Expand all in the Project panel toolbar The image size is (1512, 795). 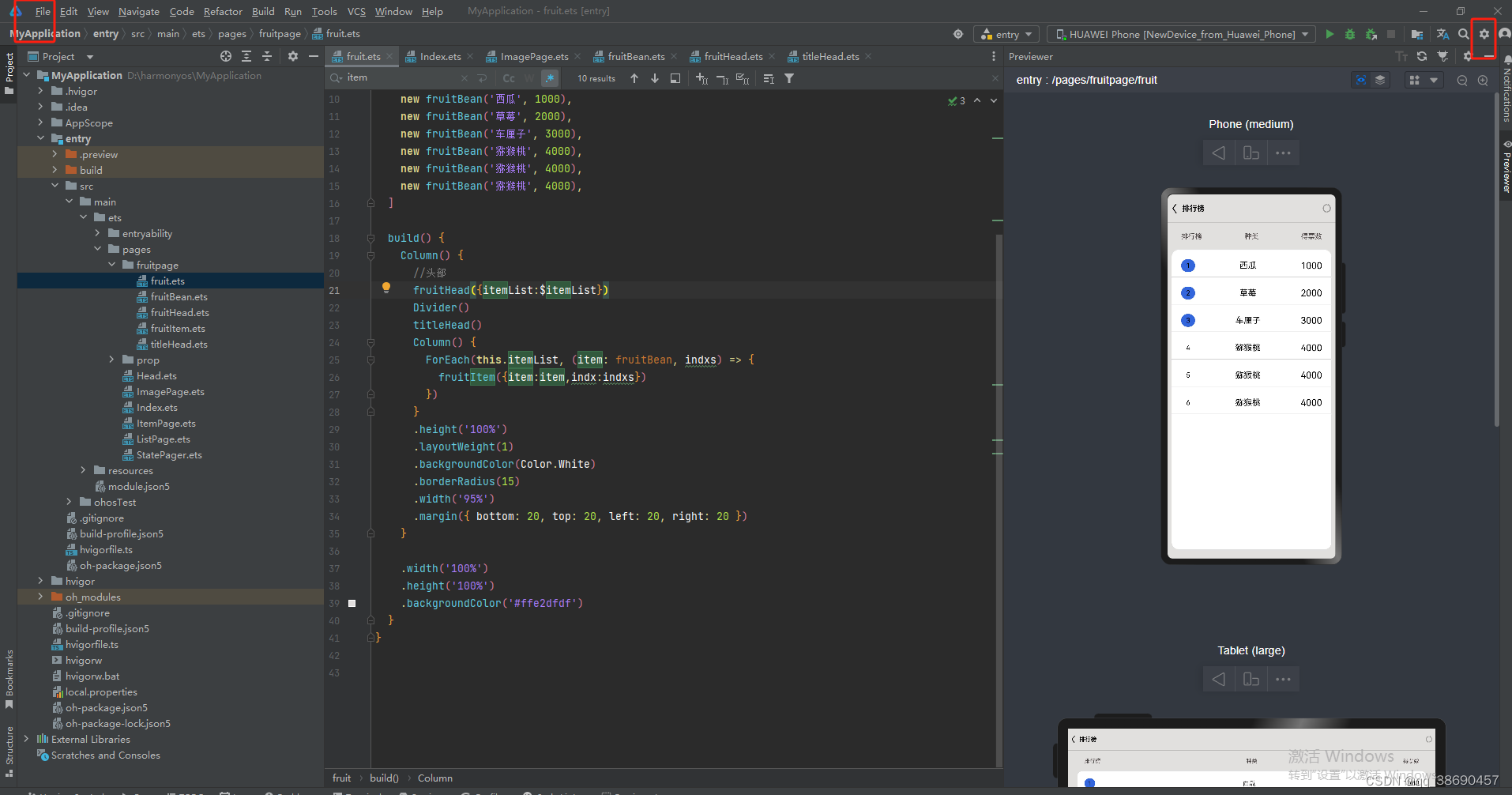[x=246, y=56]
